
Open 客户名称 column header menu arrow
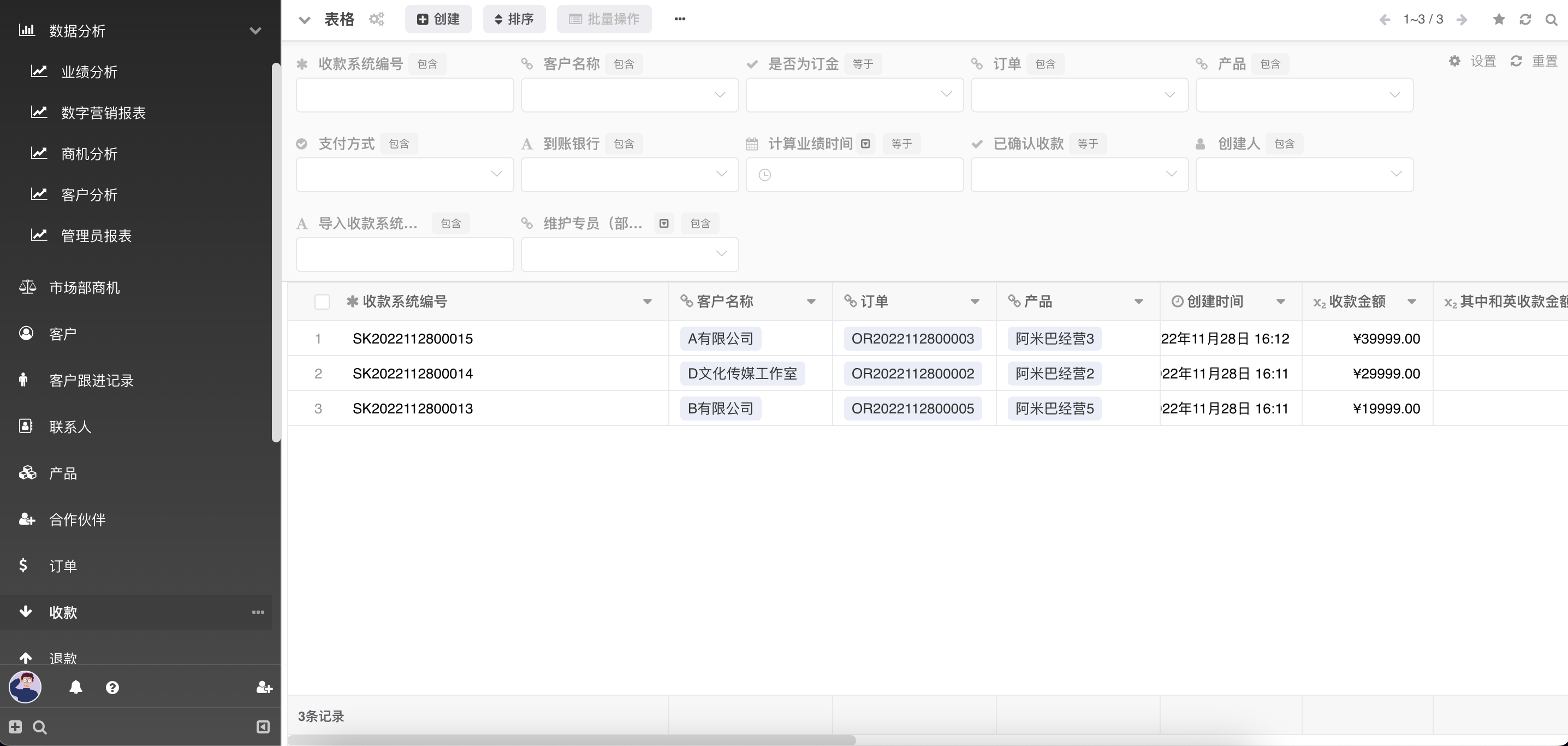(x=811, y=302)
